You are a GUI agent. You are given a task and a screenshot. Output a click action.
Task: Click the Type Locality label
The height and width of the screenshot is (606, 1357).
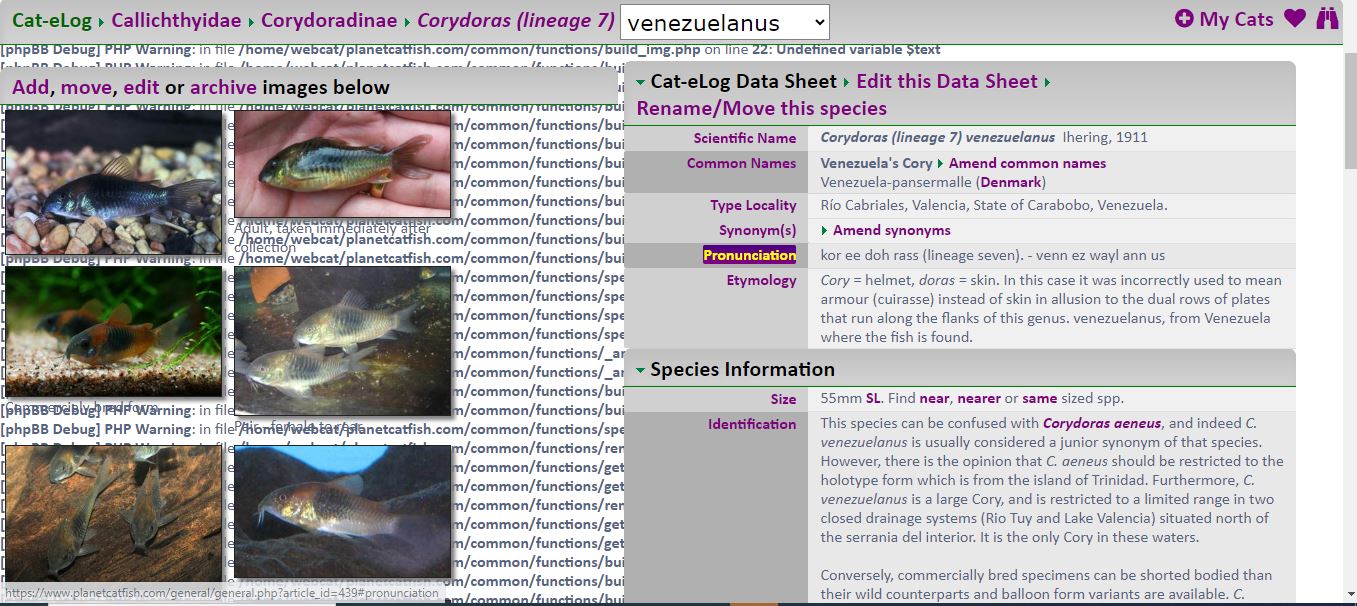(753, 206)
